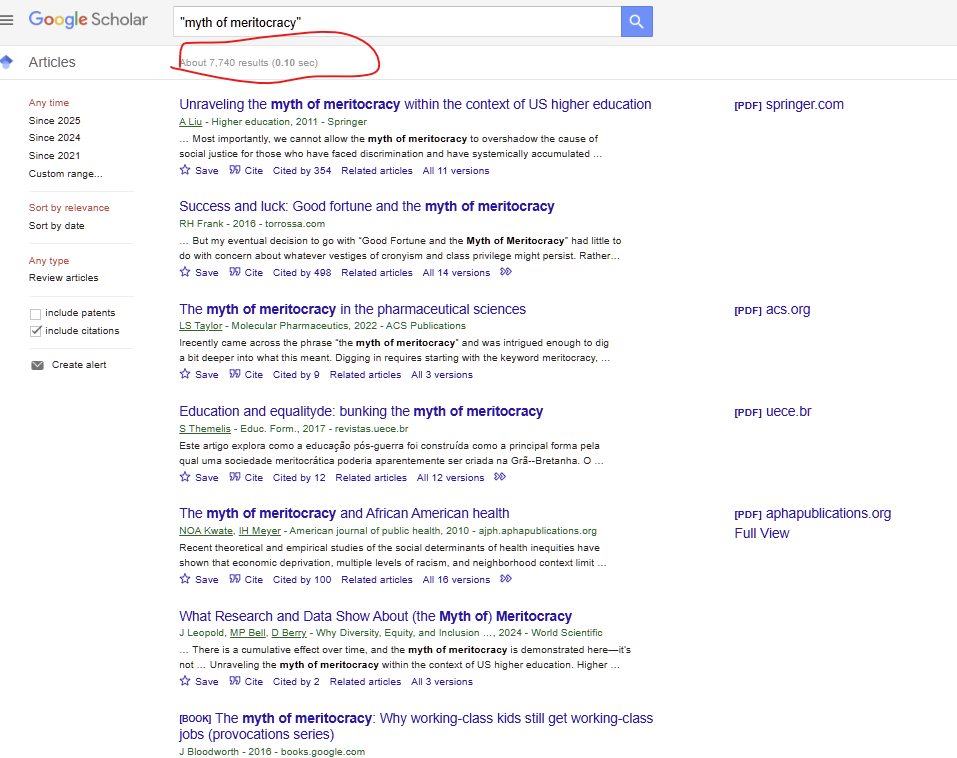Open author NOA Kwate profile link
This screenshot has height=758, width=957.
tap(206, 531)
